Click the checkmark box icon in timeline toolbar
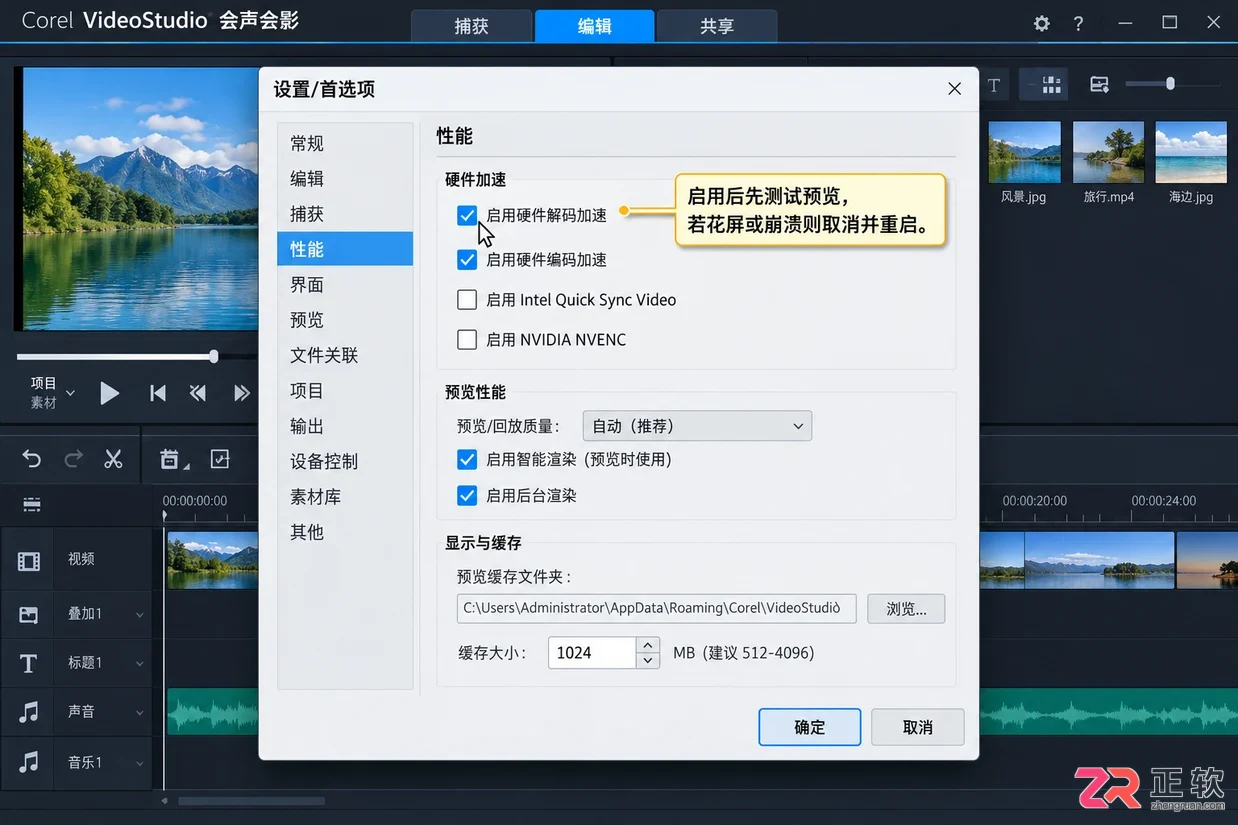Viewport: 1238px width, 825px height. [x=220, y=459]
